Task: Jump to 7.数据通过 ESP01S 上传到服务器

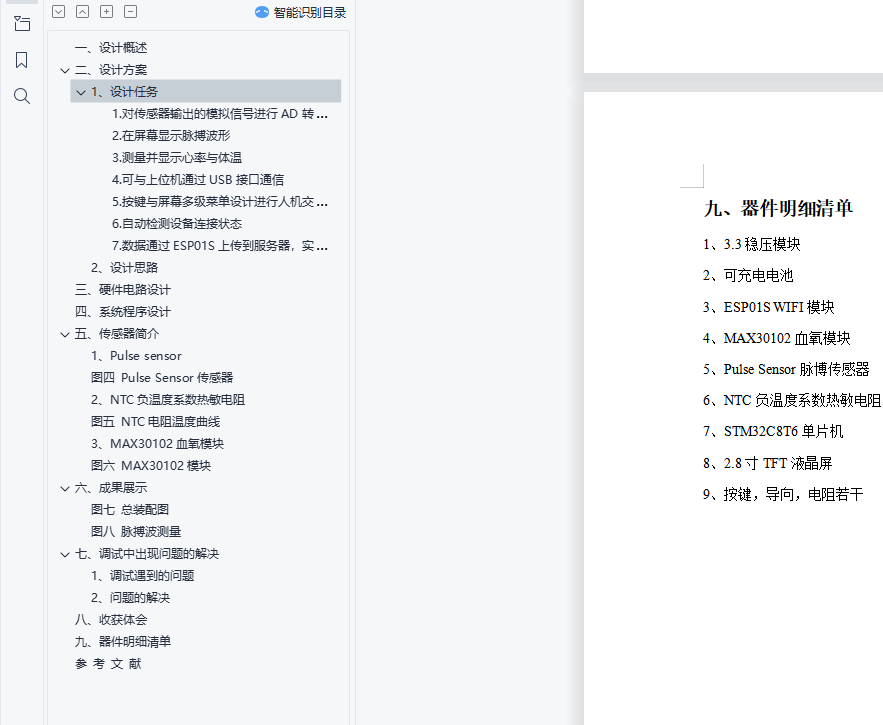Action: tap(220, 246)
